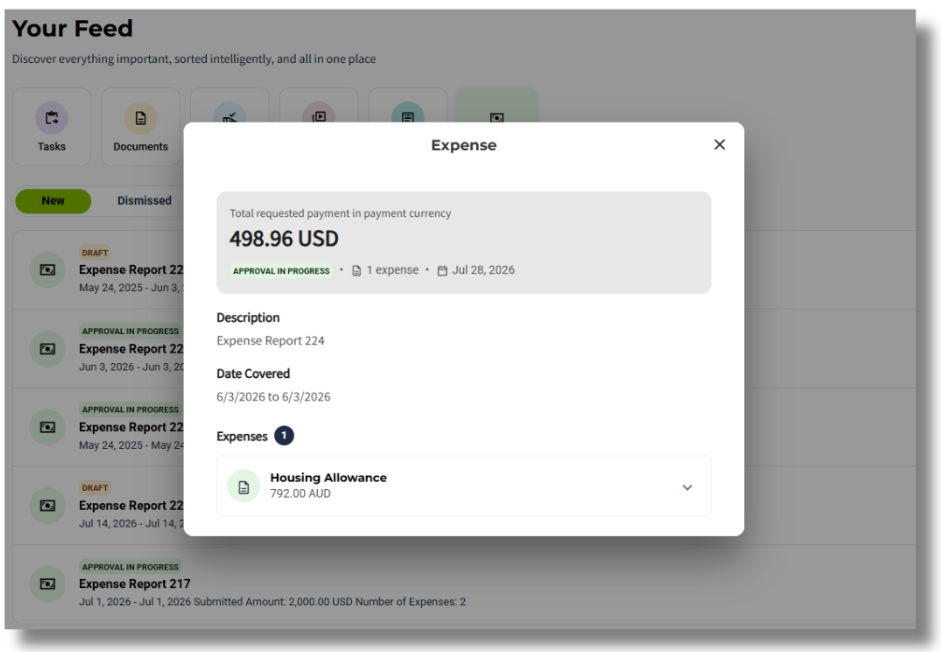Open the report dated Jun 3, 2026 - Jun 3
Viewport: 941px width, 652px height.
tap(131, 349)
